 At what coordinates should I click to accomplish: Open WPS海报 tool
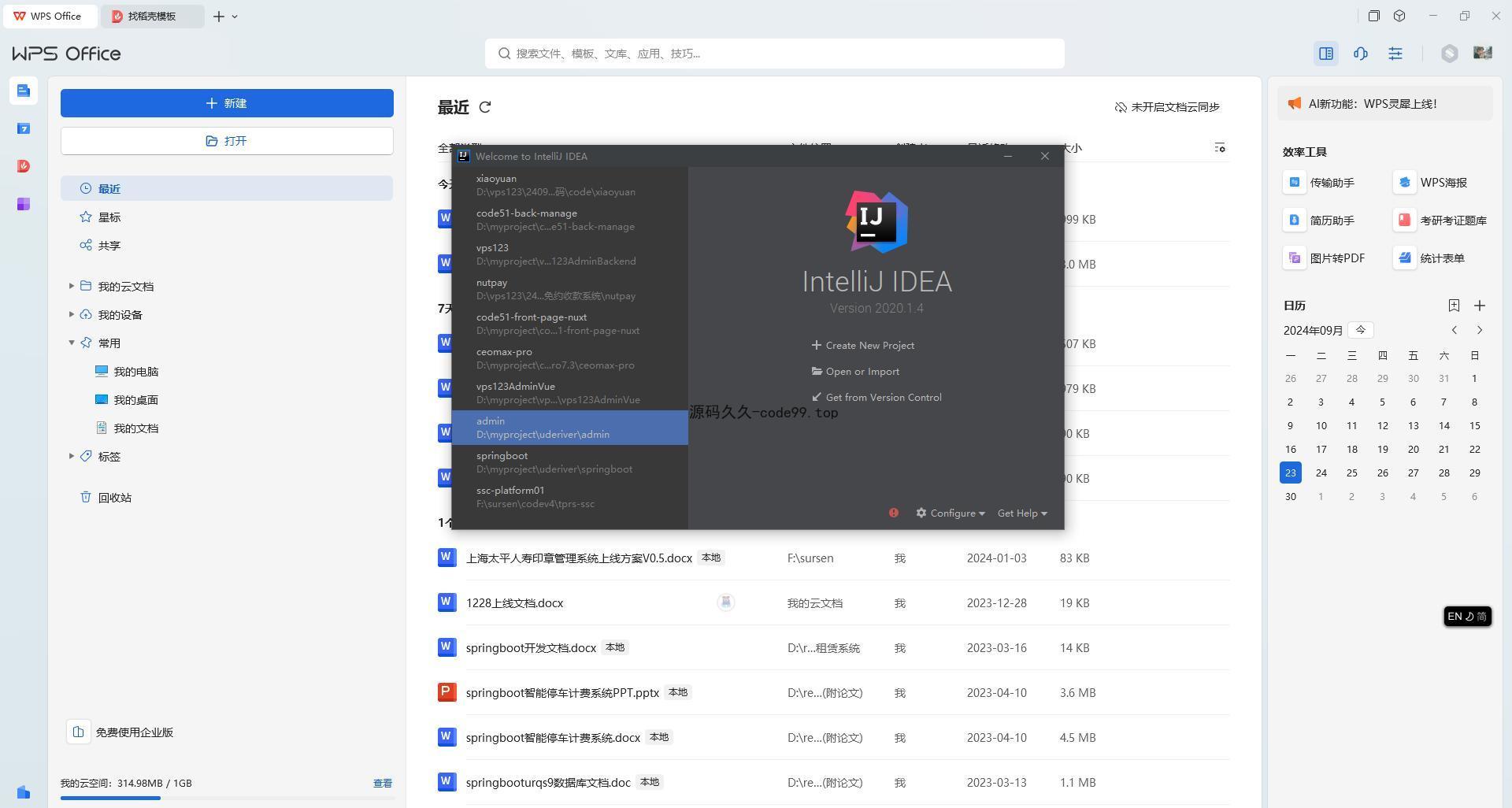pos(1431,183)
